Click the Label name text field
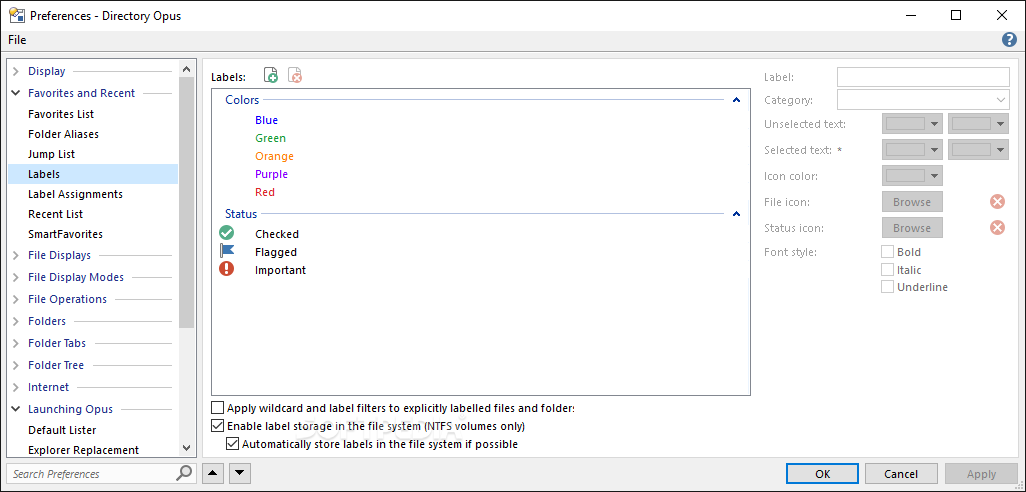The width and height of the screenshot is (1026, 492). pos(923,77)
